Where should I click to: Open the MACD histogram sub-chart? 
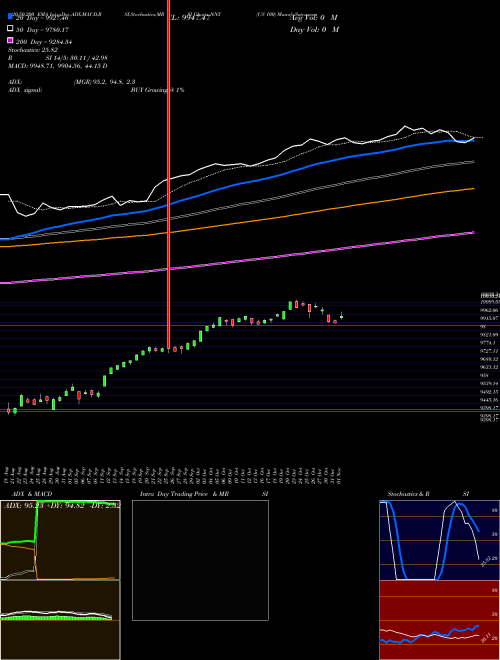point(60,620)
